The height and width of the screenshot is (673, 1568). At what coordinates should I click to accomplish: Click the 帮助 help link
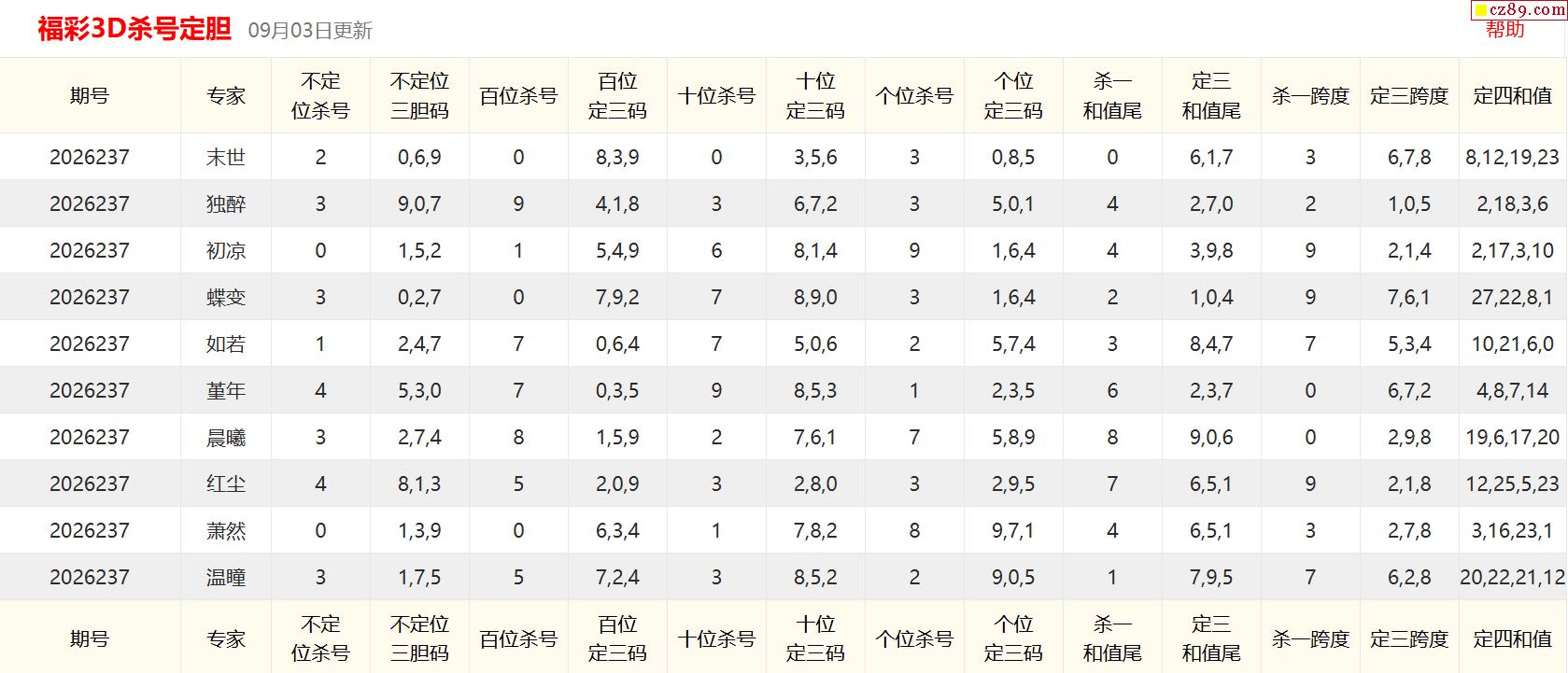[1504, 30]
